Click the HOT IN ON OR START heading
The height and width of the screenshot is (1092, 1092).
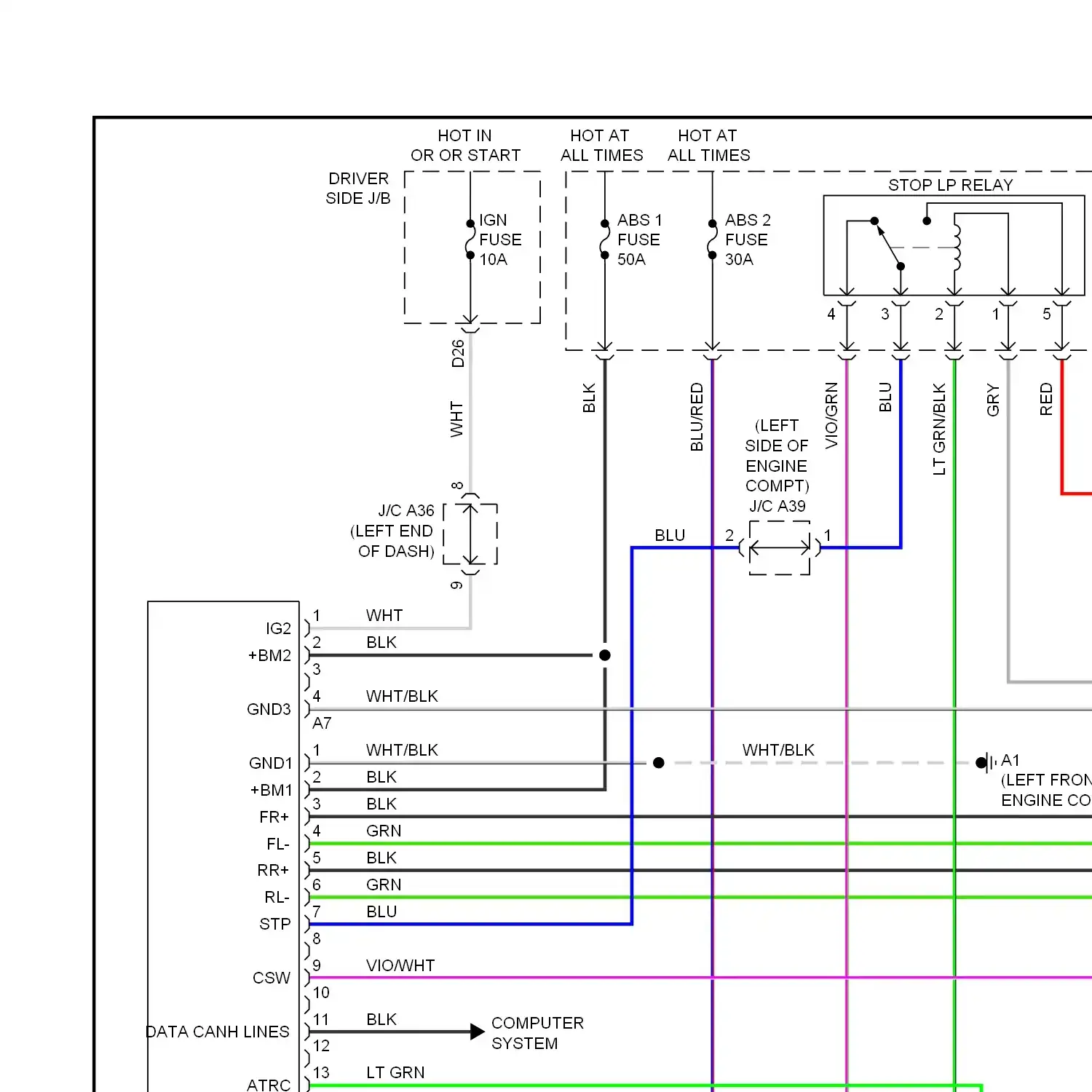[465, 146]
